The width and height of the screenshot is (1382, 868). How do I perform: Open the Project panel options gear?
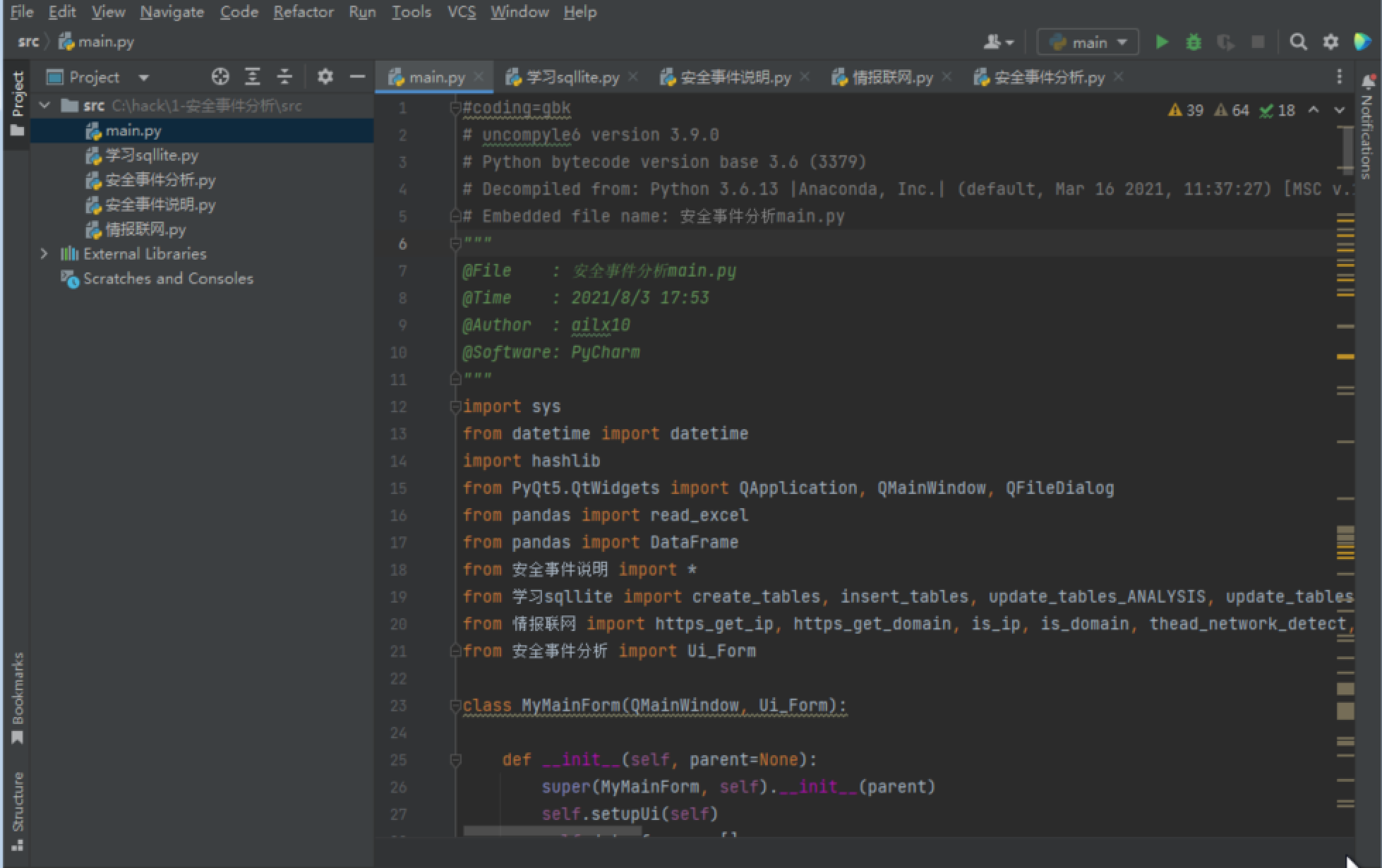325,76
